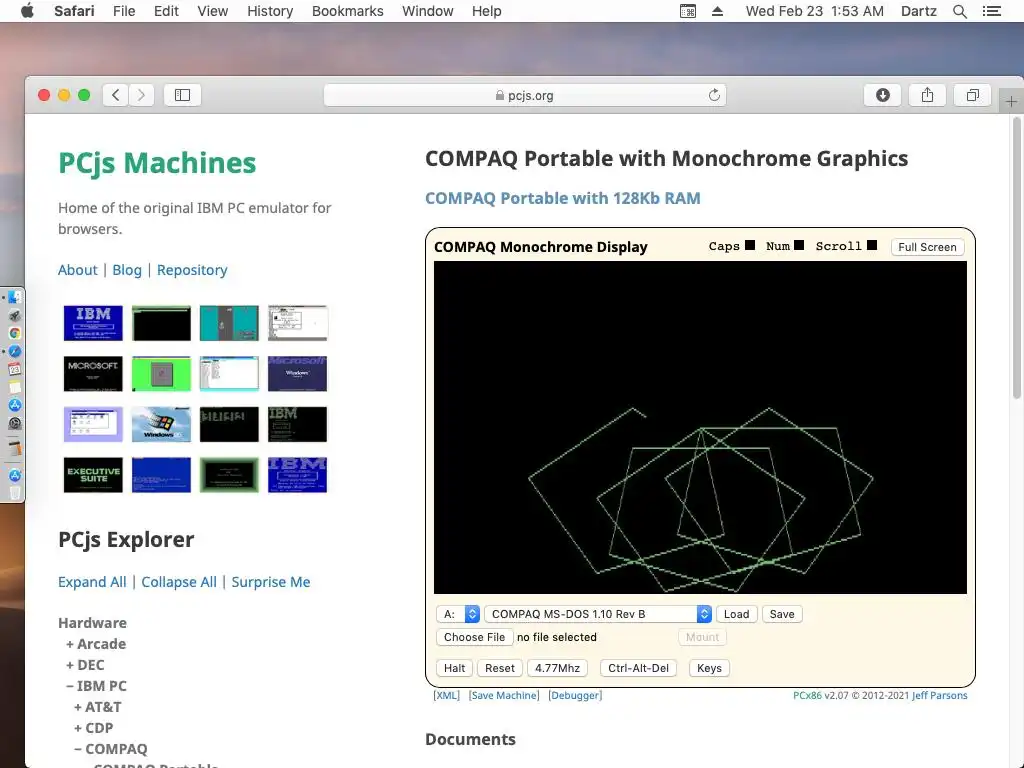Show the tab overview button
The height and width of the screenshot is (768, 1024).
pos(972,95)
